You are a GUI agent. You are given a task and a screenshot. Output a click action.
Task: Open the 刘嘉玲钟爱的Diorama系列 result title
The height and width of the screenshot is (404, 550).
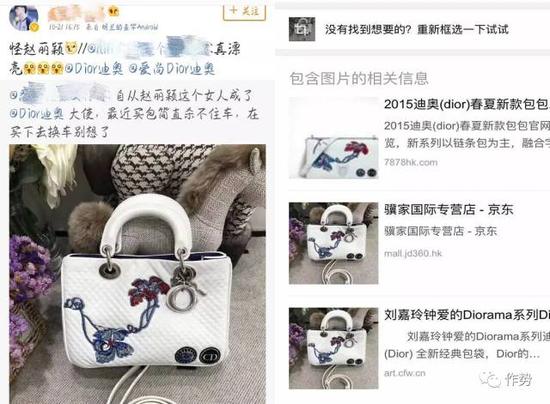point(466,315)
